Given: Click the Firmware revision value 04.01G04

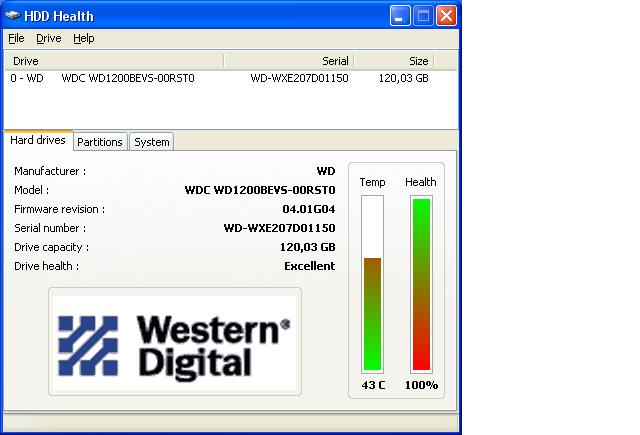Looking at the screenshot, I should click(309, 209).
